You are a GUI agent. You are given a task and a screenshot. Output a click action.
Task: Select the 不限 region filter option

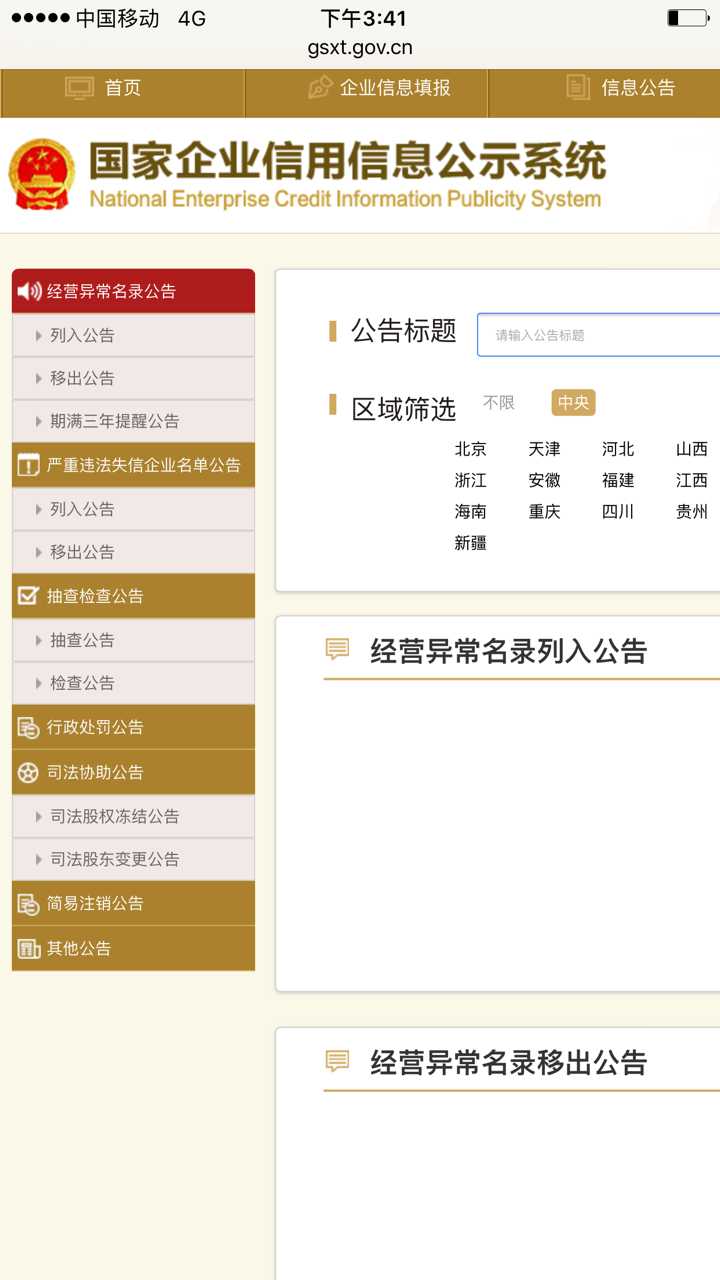(x=498, y=402)
